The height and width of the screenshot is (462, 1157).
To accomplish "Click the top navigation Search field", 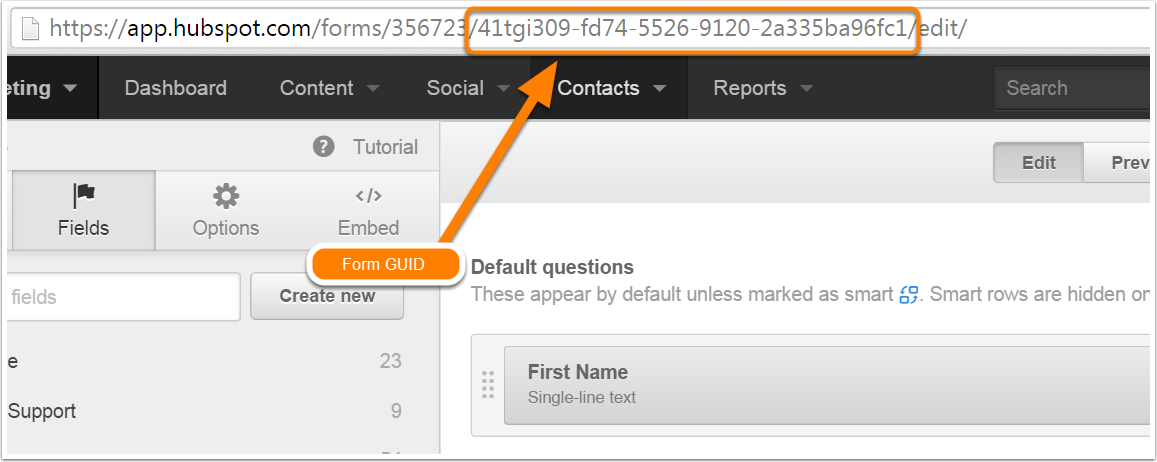I will click(x=1071, y=88).
